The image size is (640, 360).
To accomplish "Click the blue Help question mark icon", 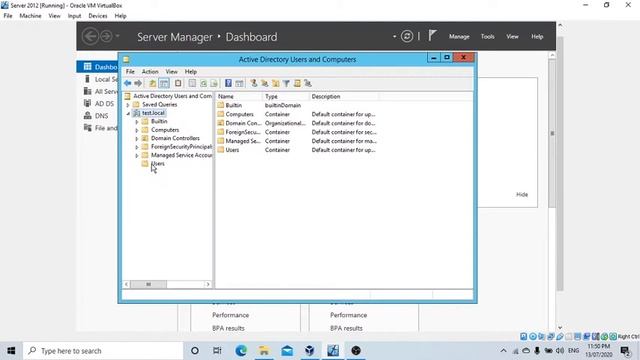I will pos(228,83).
